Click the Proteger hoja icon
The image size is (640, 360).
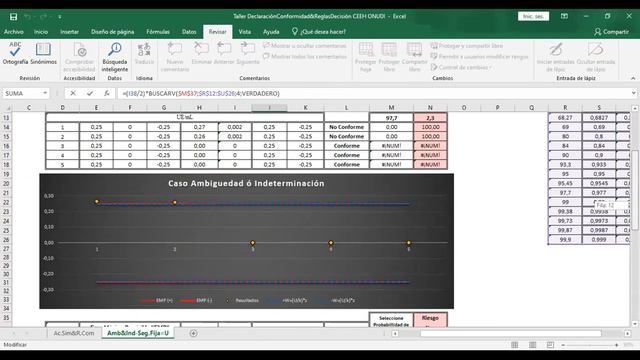[365, 57]
